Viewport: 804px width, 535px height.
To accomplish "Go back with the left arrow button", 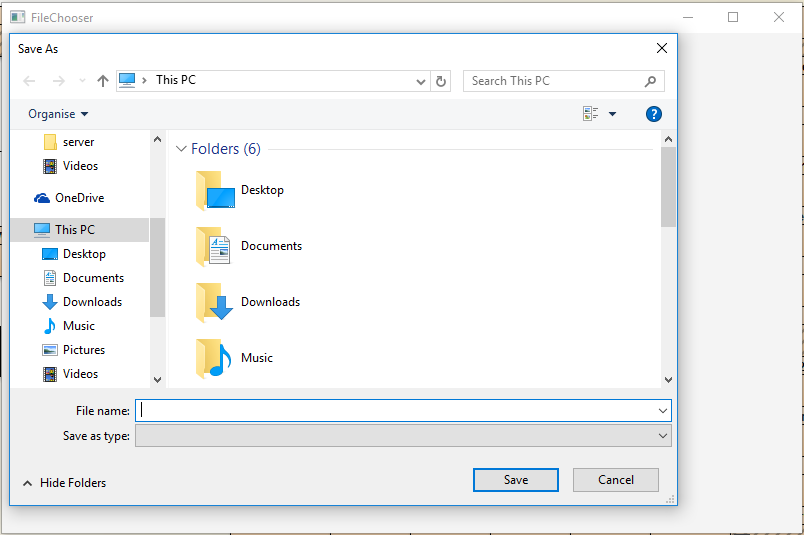I will [30, 81].
